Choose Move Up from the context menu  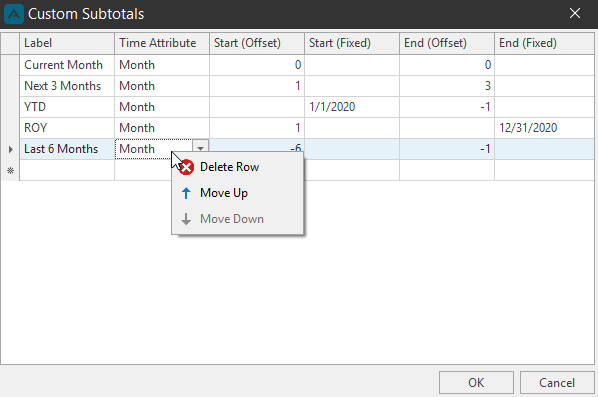(238, 193)
